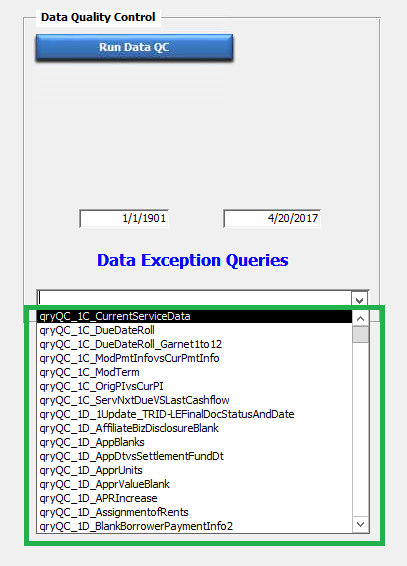Select qryQC_1C_ServNxtDueVSLastCashflow query

click(x=194, y=400)
